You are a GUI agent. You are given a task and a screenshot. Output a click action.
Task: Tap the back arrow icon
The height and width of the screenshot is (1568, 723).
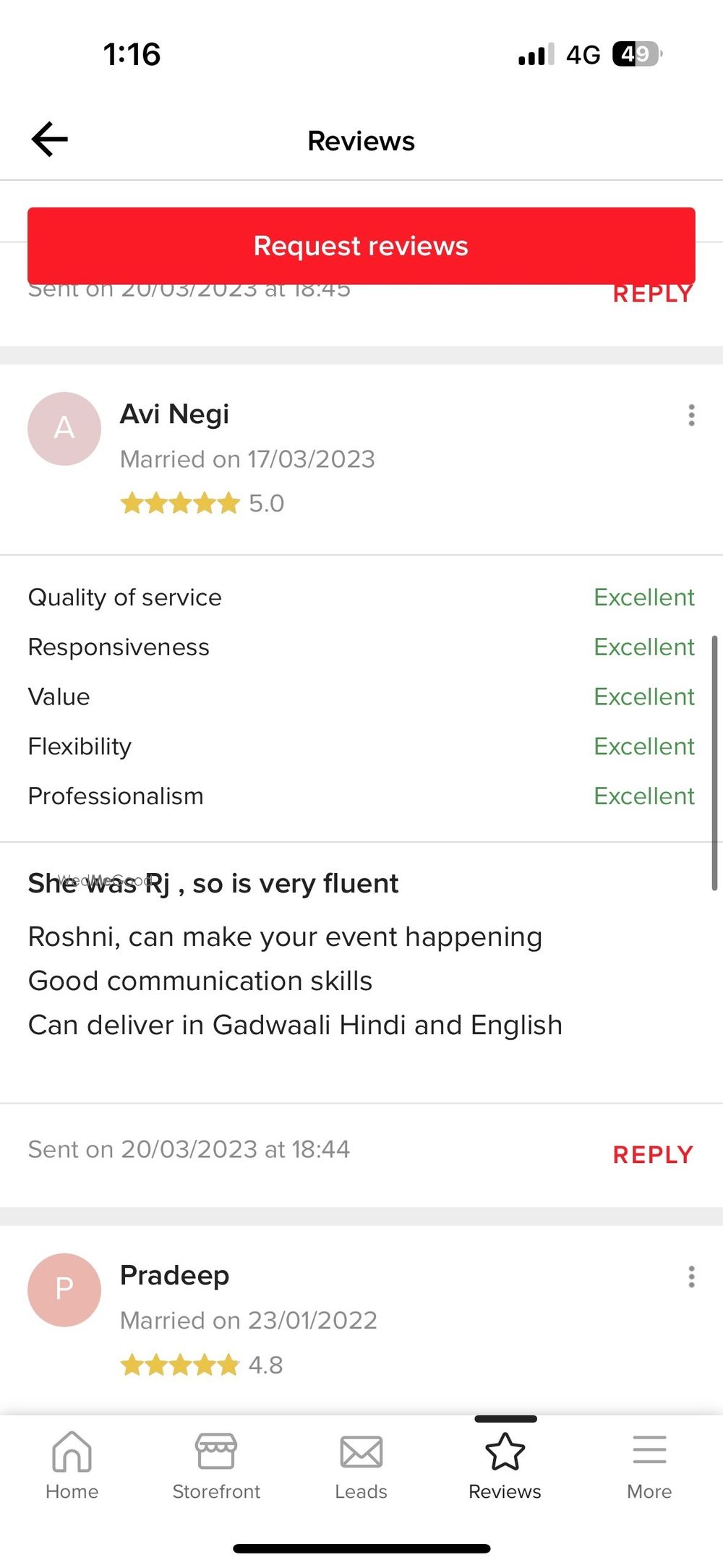tap(50, 139)
